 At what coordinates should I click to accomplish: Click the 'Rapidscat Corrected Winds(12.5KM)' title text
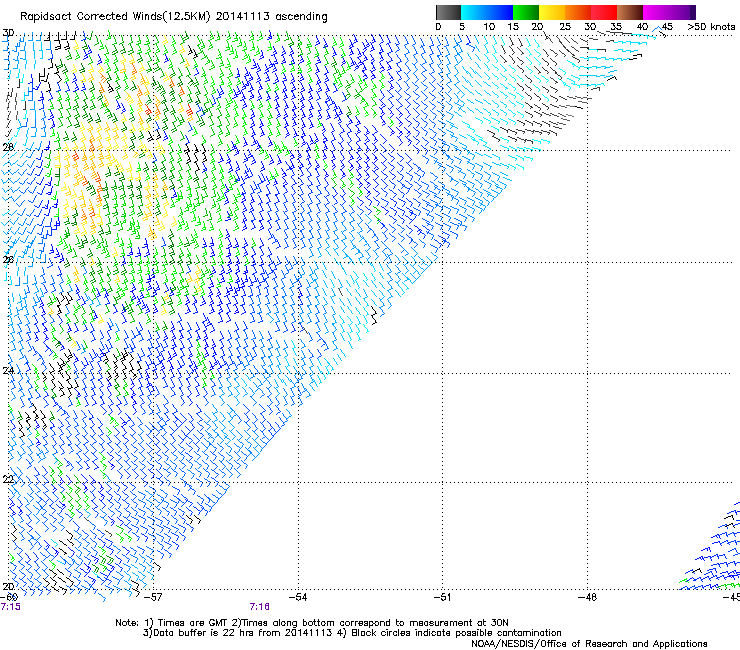115,17
